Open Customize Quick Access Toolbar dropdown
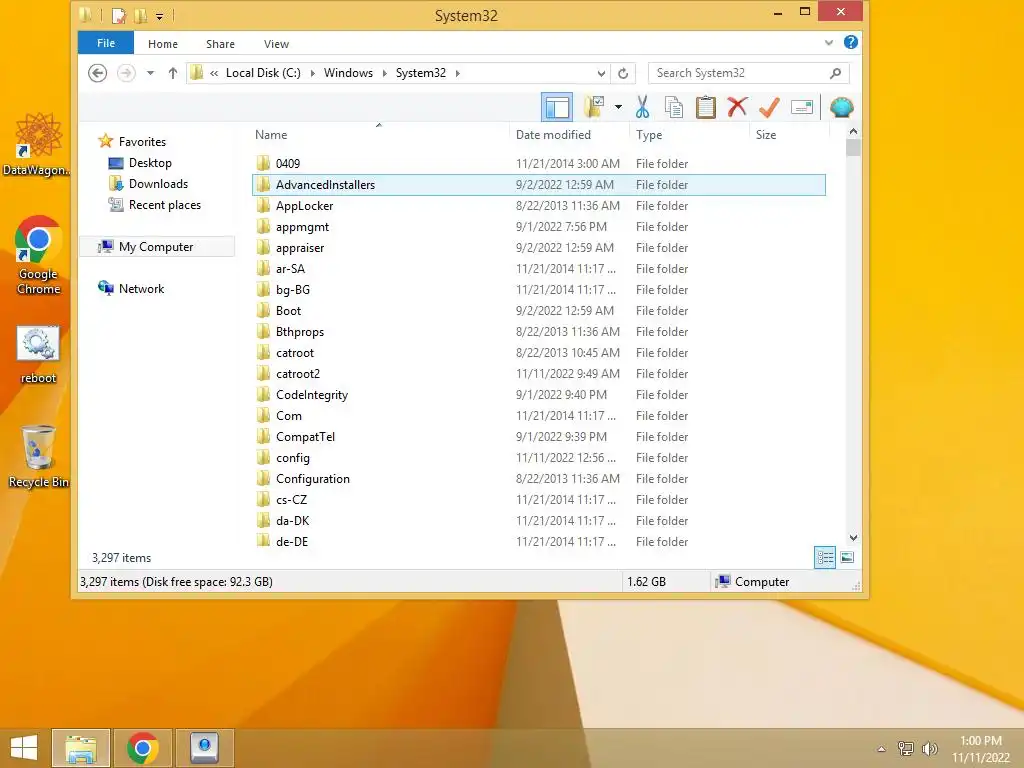 pyautogui.click(x=159, y=16)
